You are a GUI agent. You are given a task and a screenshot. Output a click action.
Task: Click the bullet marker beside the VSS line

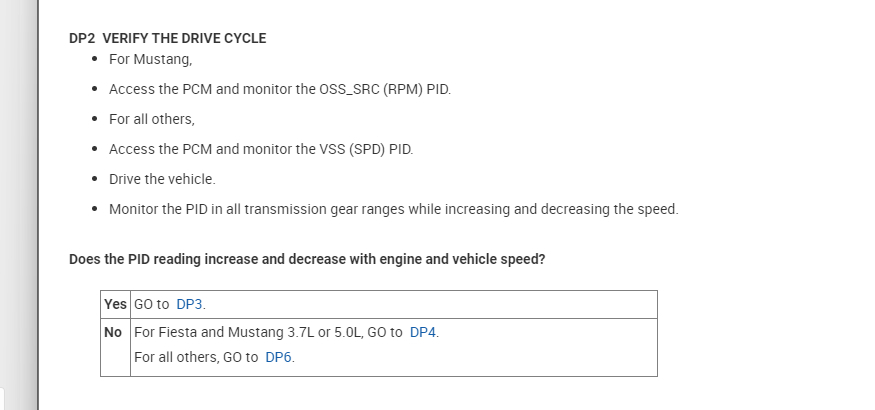pos(94,149)
